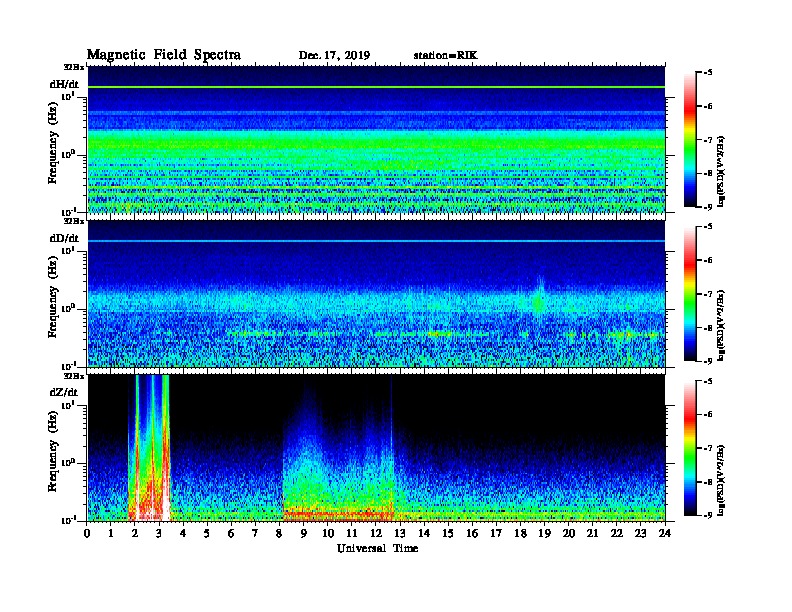Click the dD/dt panel color scale bar
Screen dimensions: 792x612
(690, 294)
